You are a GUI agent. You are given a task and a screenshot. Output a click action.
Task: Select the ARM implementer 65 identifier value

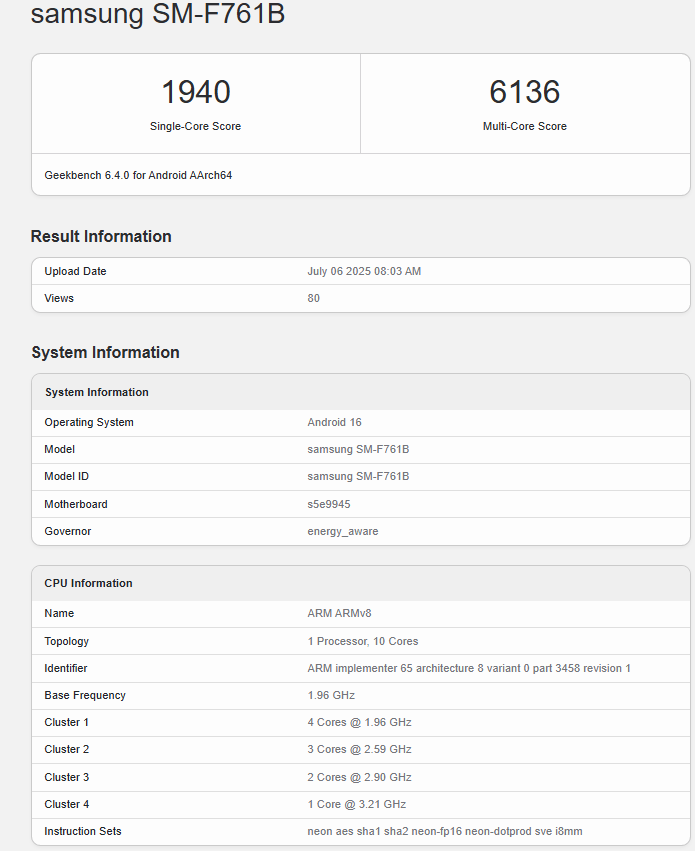[469, 668]
